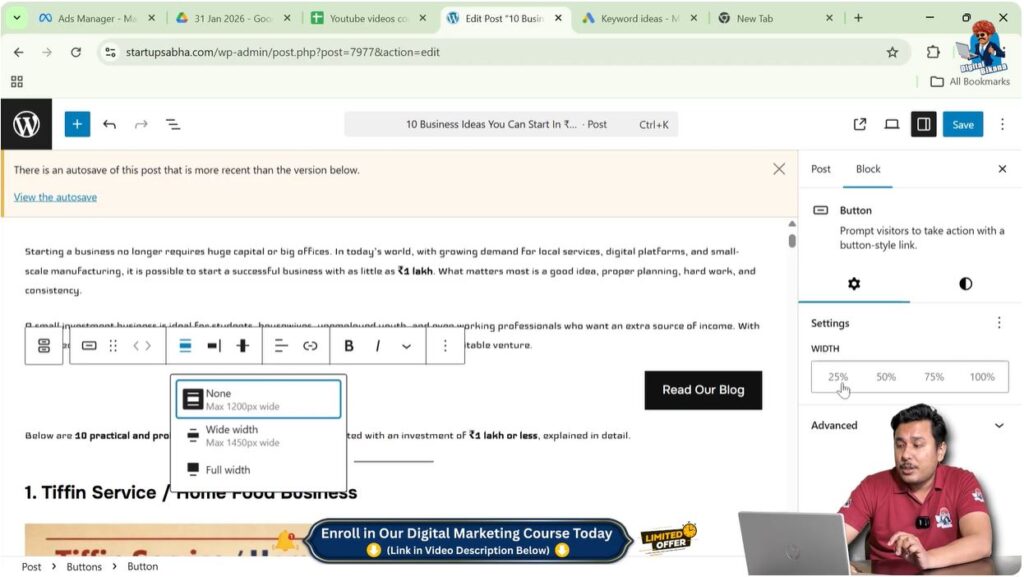
Task: Open the block inserter with the plus icon
Action: point(77,124)
